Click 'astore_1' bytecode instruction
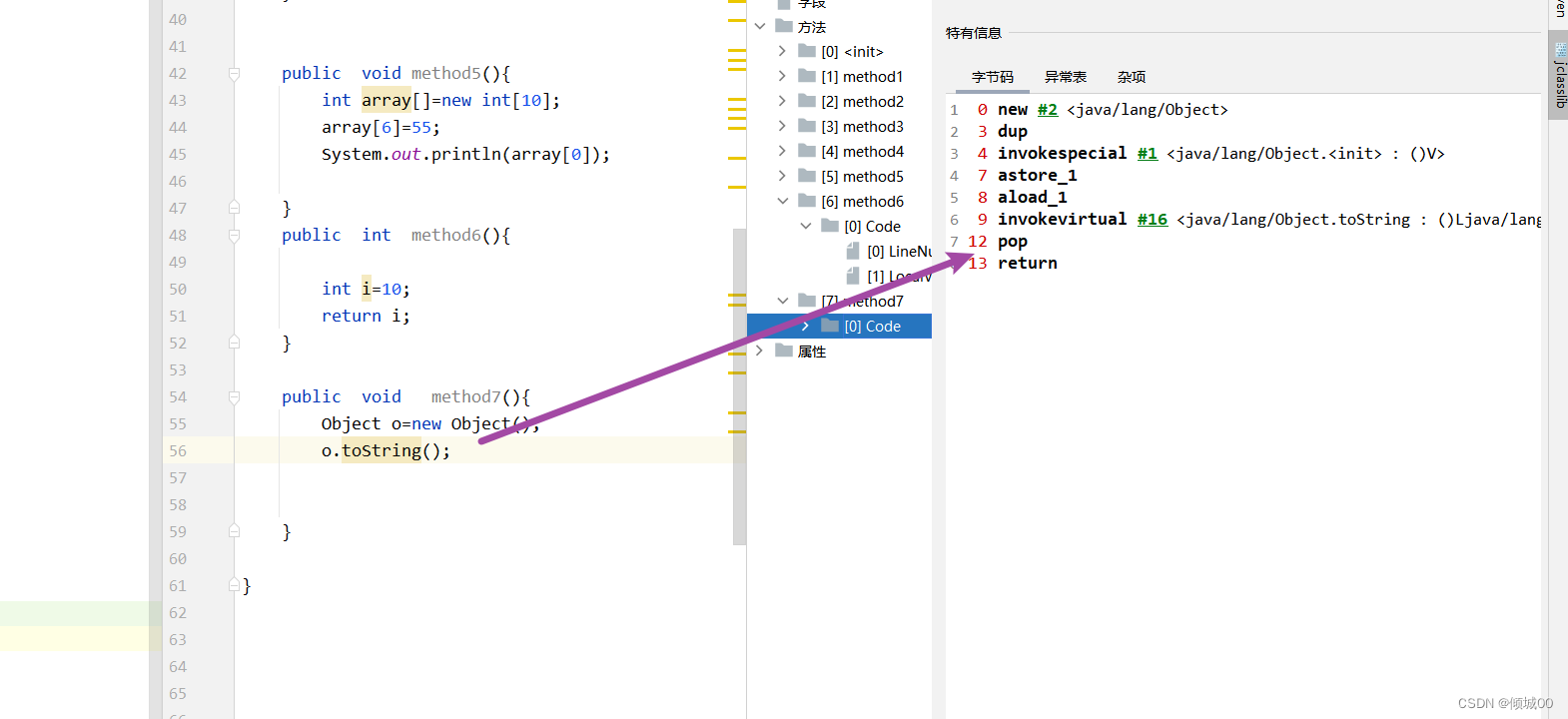The height and width of the screenshot is (719, 1568). point(1037,176)
